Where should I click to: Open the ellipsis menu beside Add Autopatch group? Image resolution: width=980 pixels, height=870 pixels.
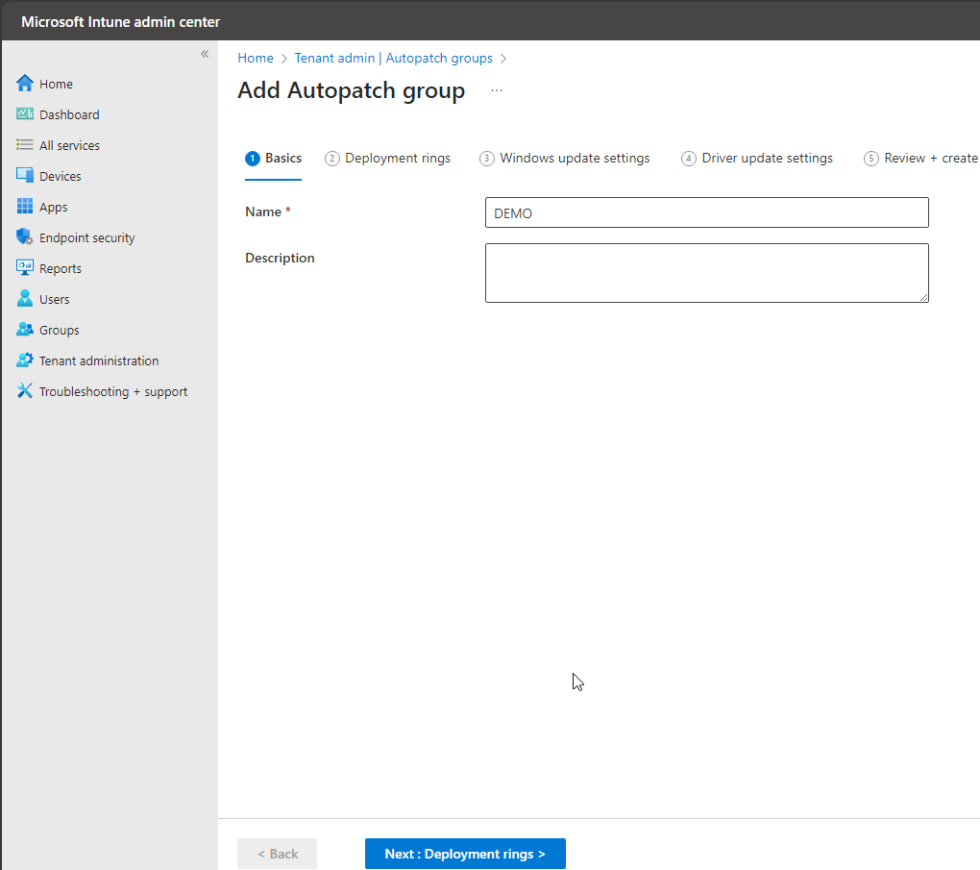click(x=497, y=91)
